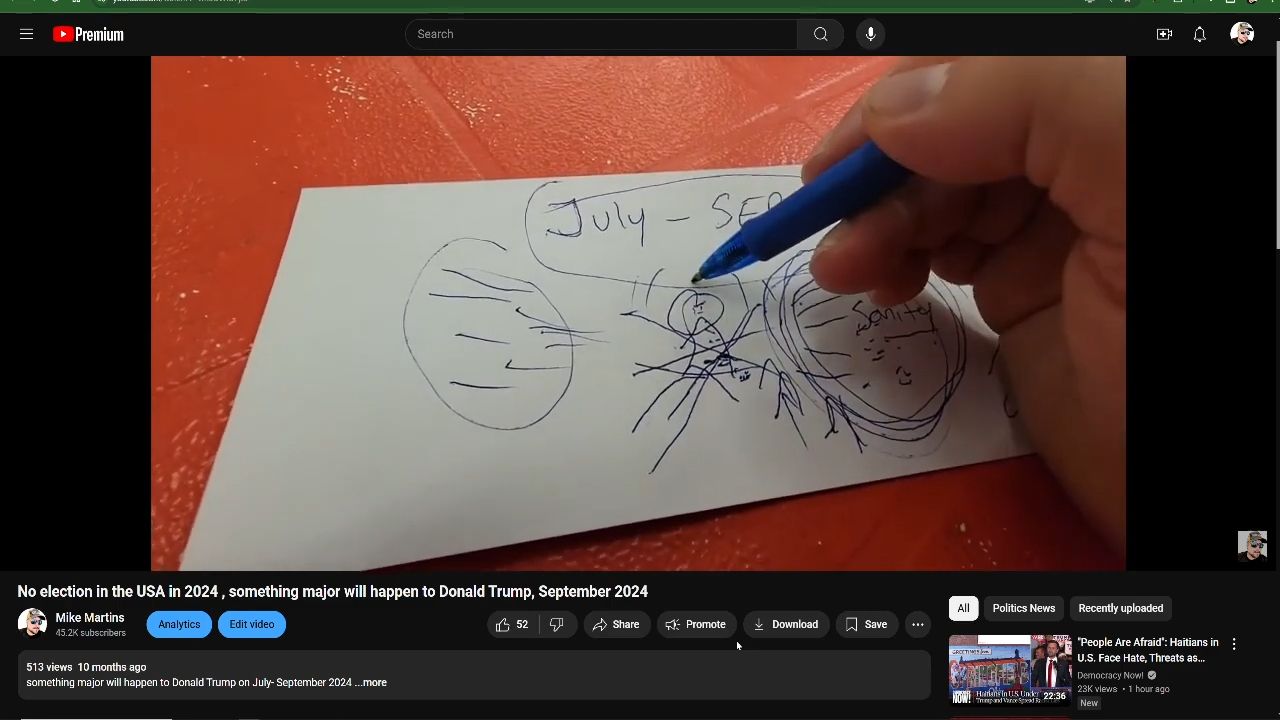
Task: Open more actions ellipsis under video
Action: (x=917, y=624)
